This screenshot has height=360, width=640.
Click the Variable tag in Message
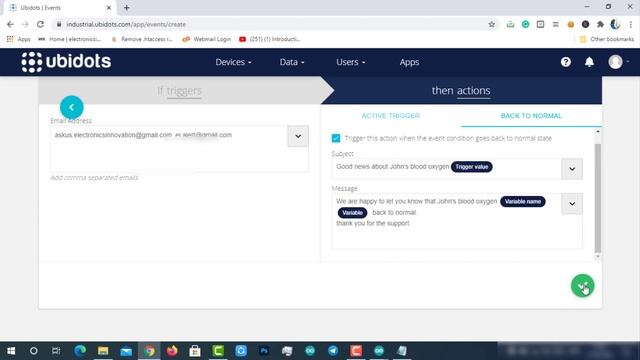pyautogui.click(x=352, y=213)
